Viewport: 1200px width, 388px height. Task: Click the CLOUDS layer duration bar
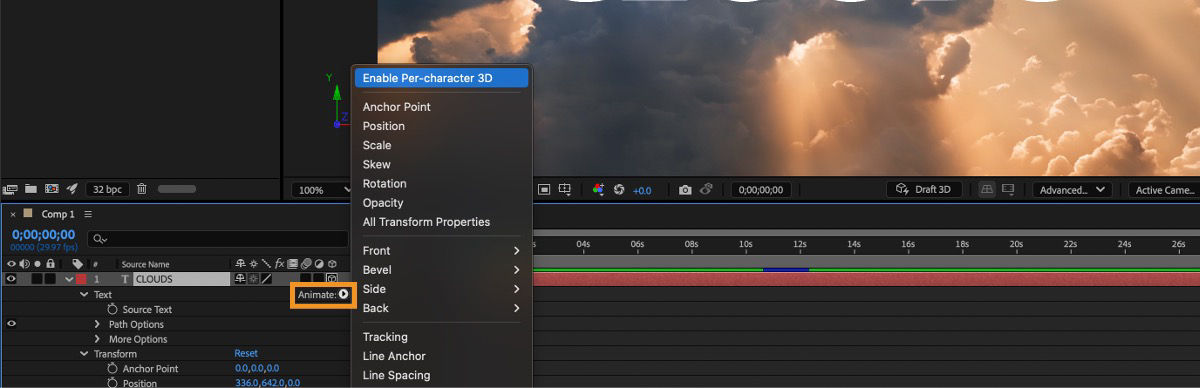coord(865,279)
